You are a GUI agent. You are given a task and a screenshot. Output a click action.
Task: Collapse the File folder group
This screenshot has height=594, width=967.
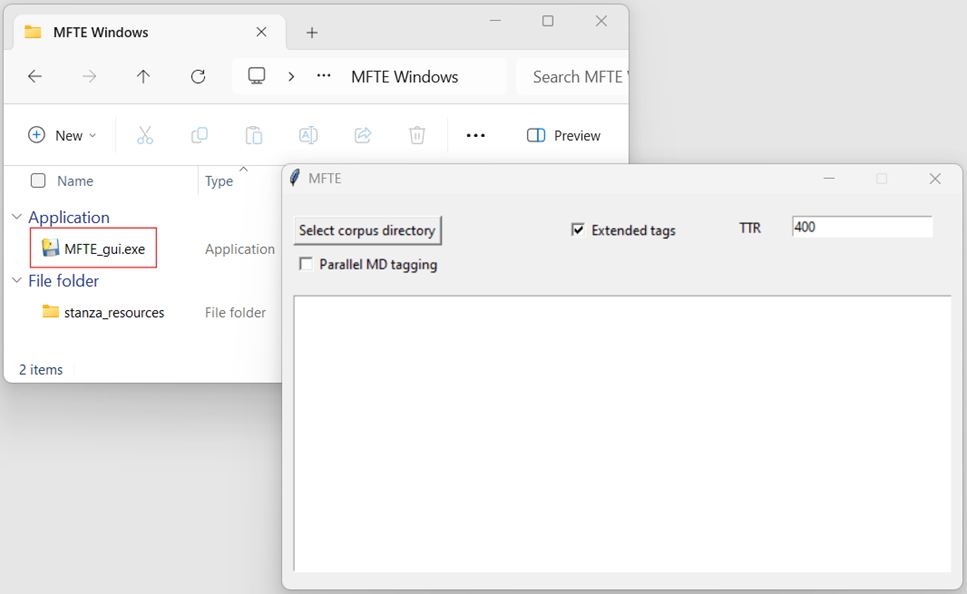click(x=17, y=281)
